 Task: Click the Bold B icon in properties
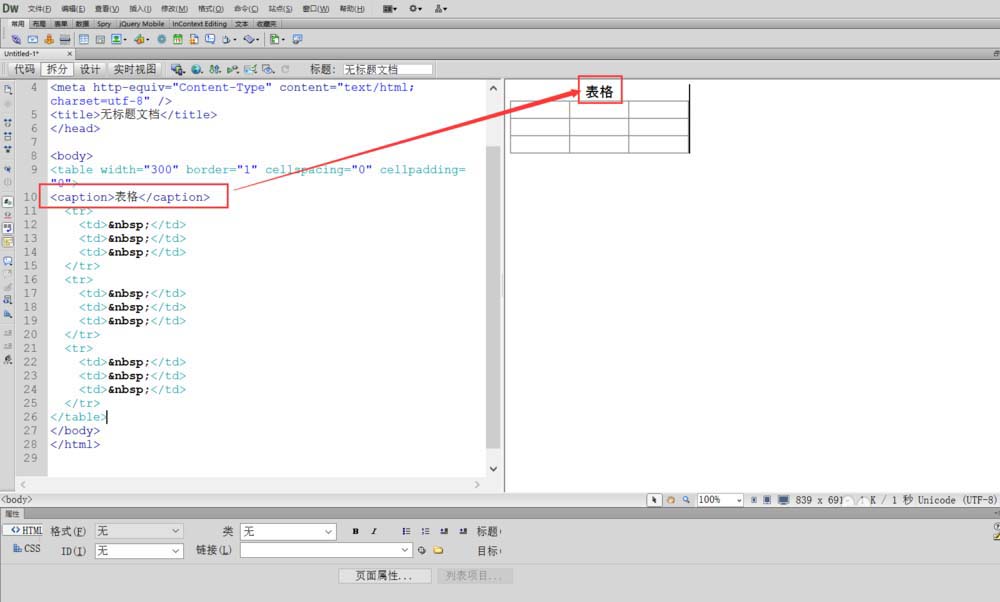pyautogui.click(x=355, y=531)
